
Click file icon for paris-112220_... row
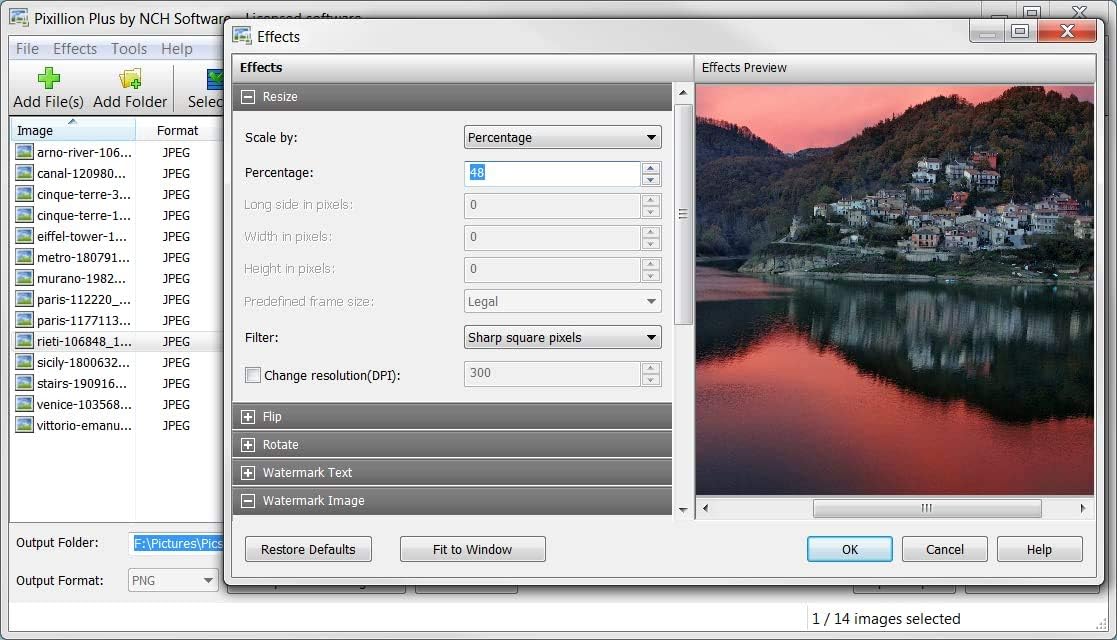coord(24,299)
